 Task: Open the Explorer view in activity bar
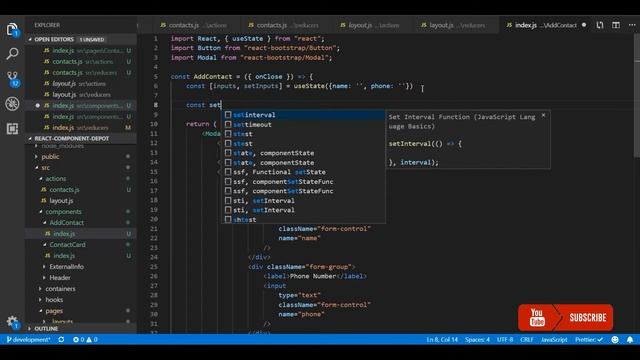click(x=12, y=29)
